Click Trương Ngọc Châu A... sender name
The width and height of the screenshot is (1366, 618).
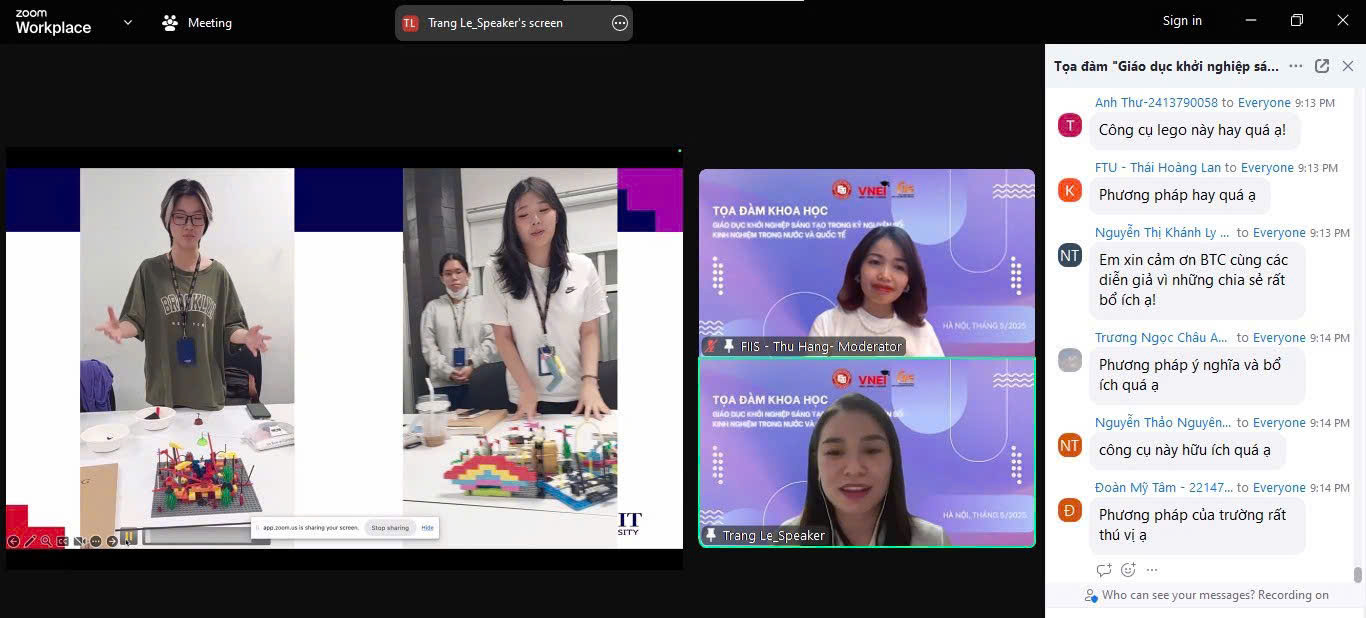coord(1162,337)
